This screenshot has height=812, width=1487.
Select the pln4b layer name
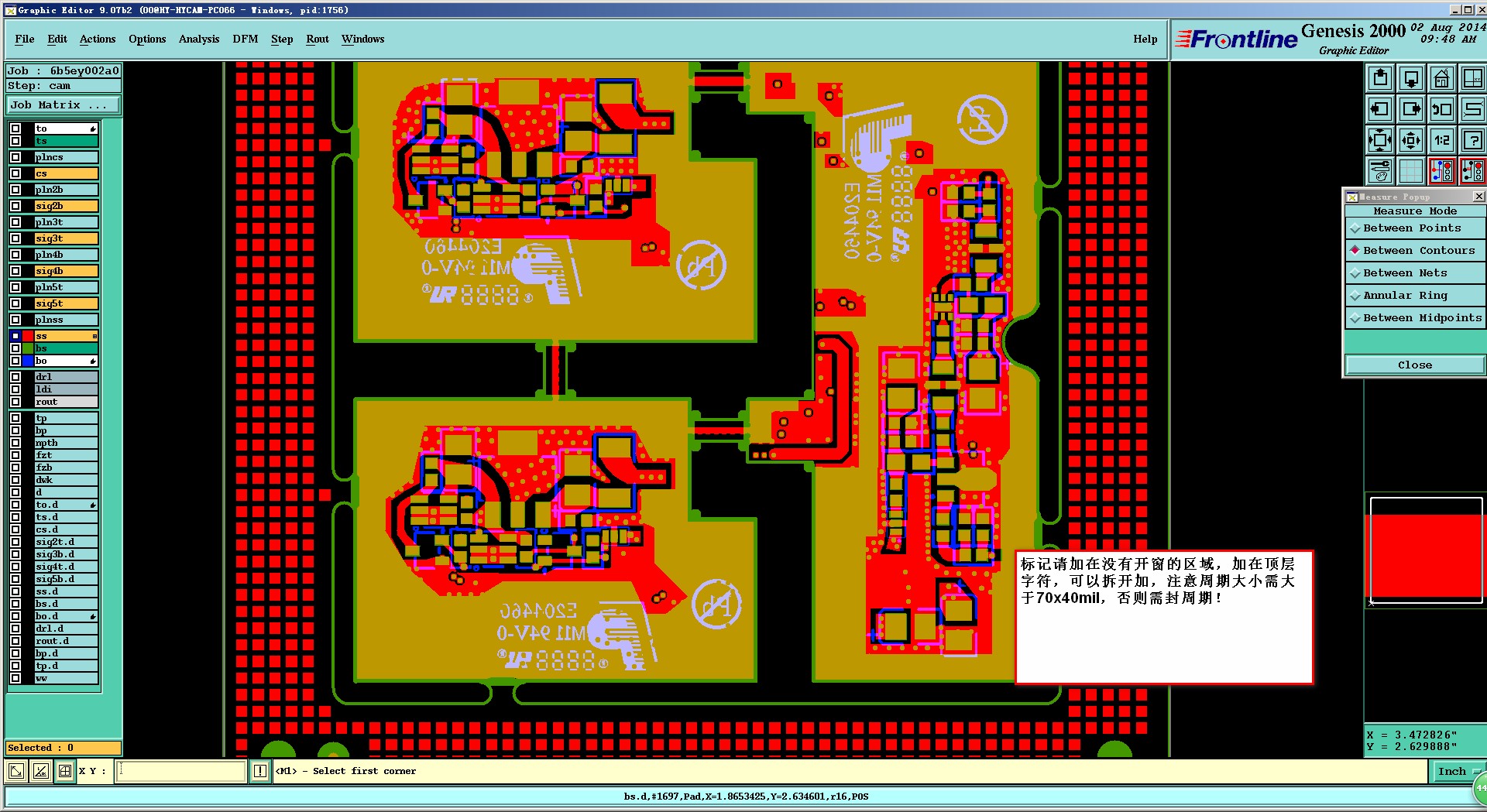[x=67, y=255]
